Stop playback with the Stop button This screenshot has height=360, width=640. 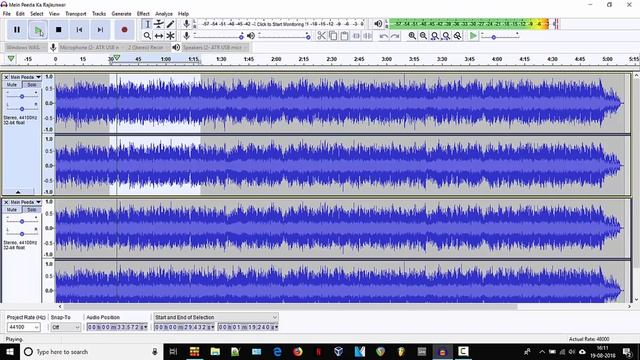tap(58, 30)
